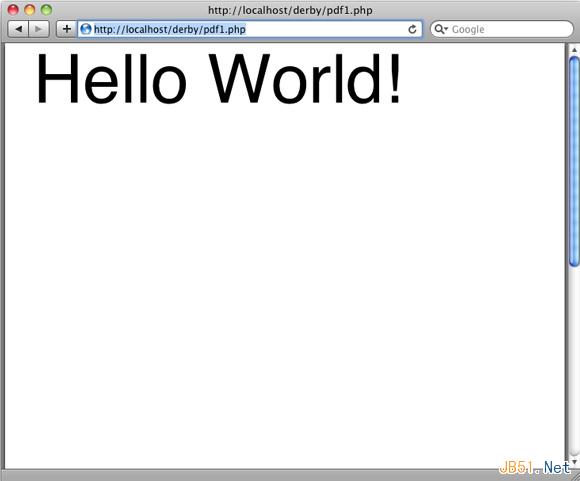The width and height of the screenshot is (580, 481).
Task: Add a bookmark with the plus button
Action: (x=67, y=29)
